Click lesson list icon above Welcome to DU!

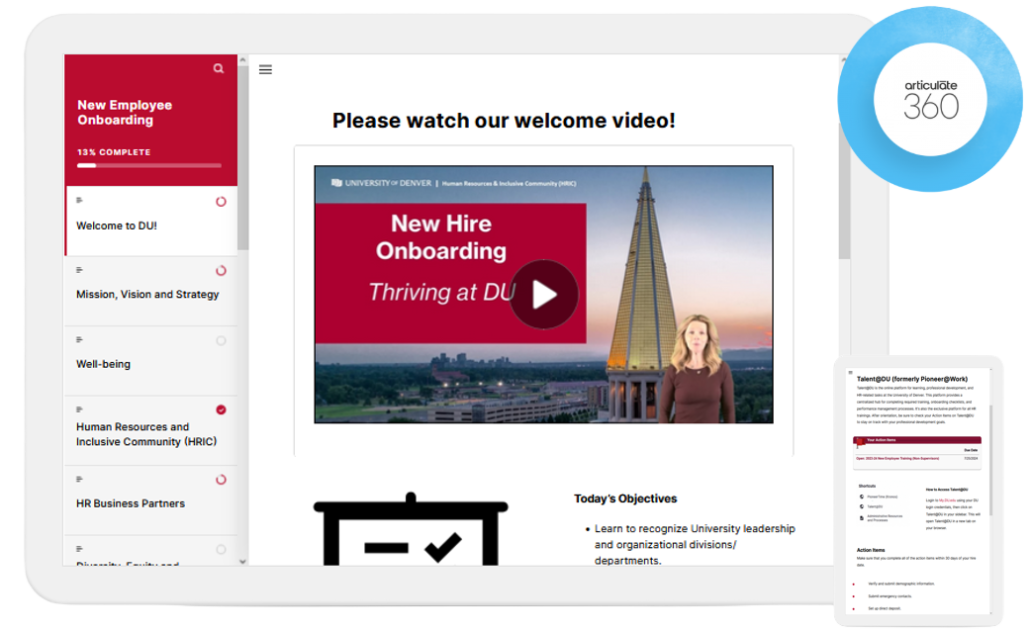click(x=79, y=200)
